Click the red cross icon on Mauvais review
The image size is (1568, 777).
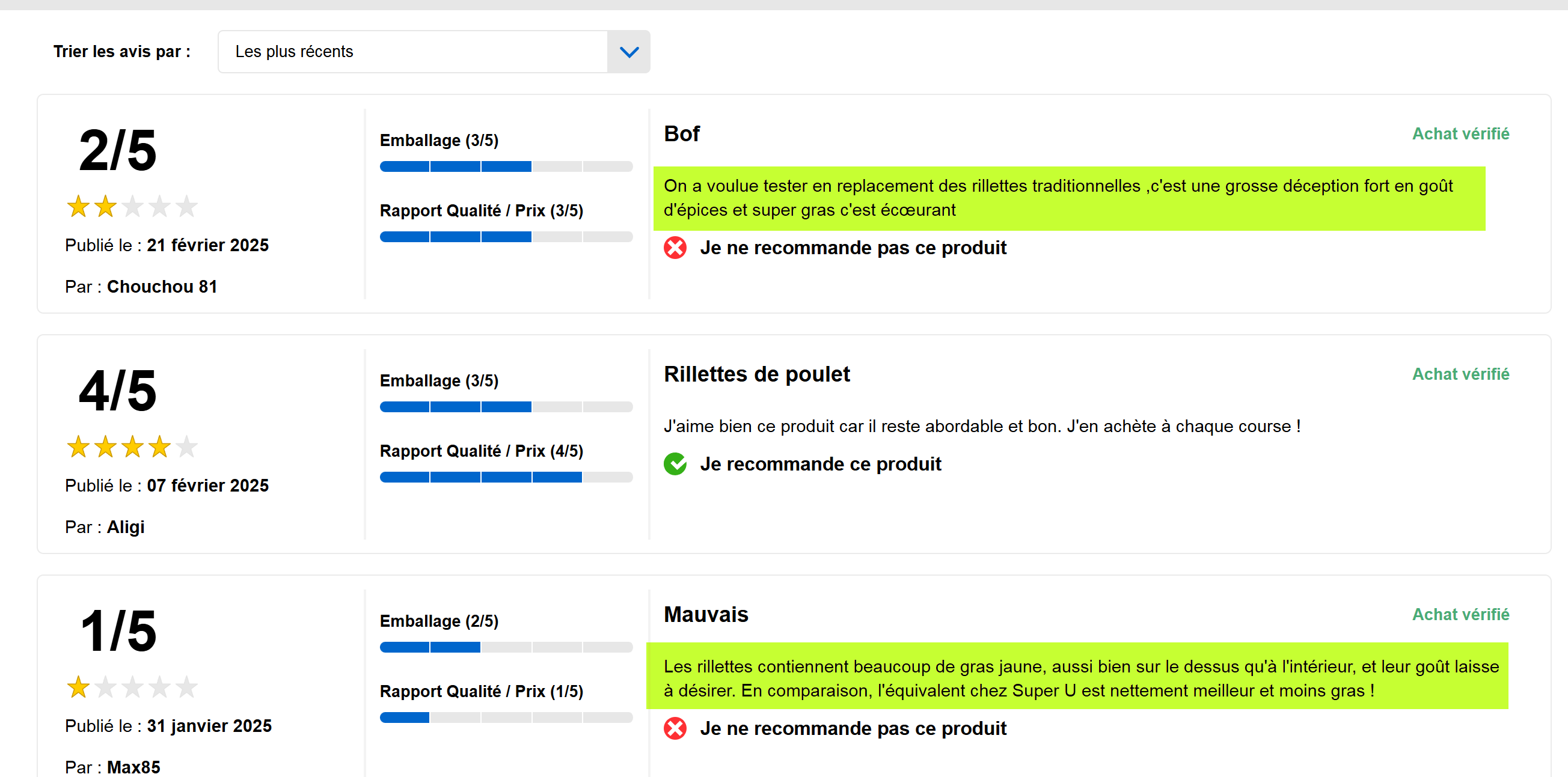coord(675,728)
